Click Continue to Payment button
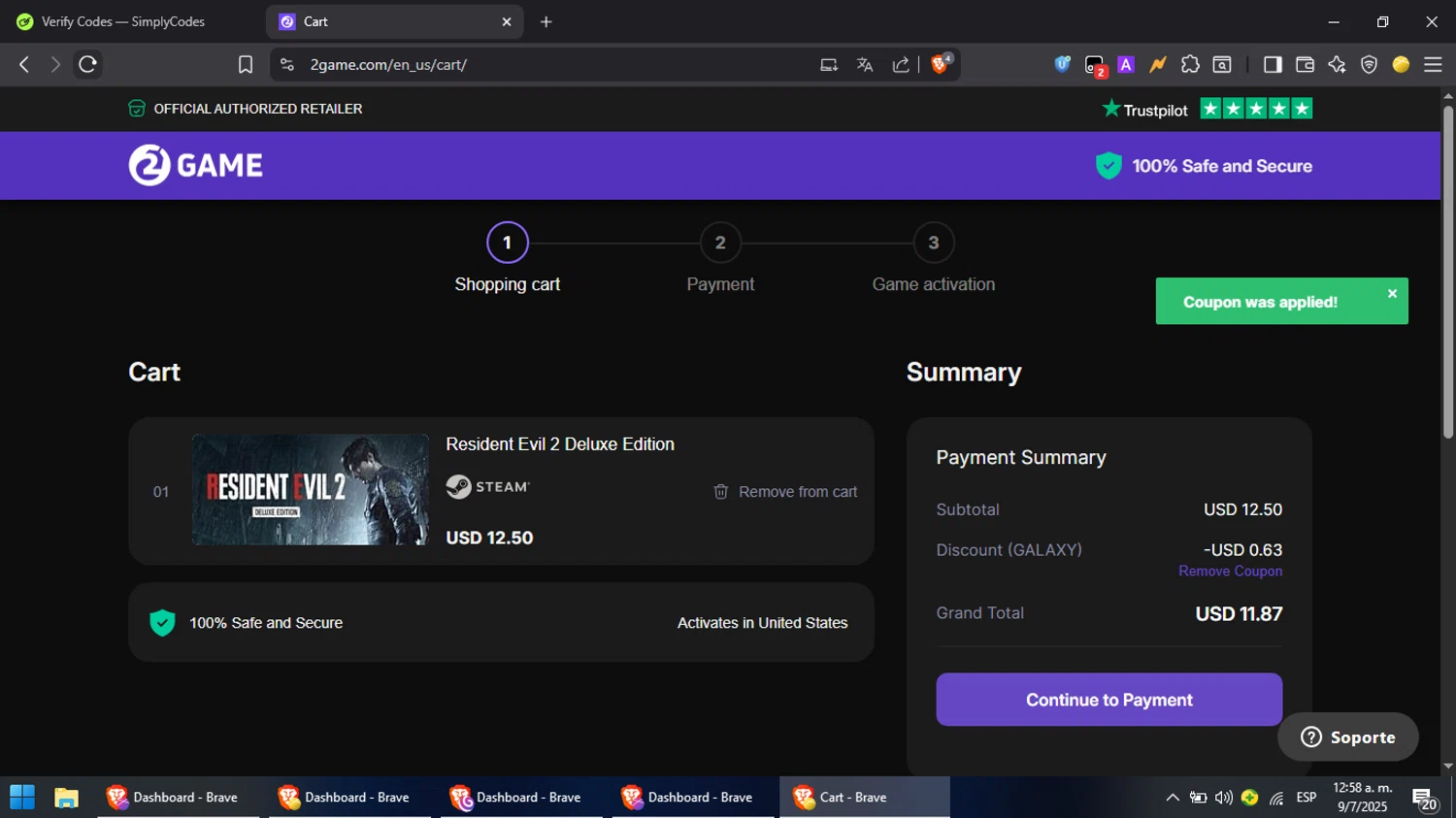This screenshot has height=818, width=1456. [1109, 700]
